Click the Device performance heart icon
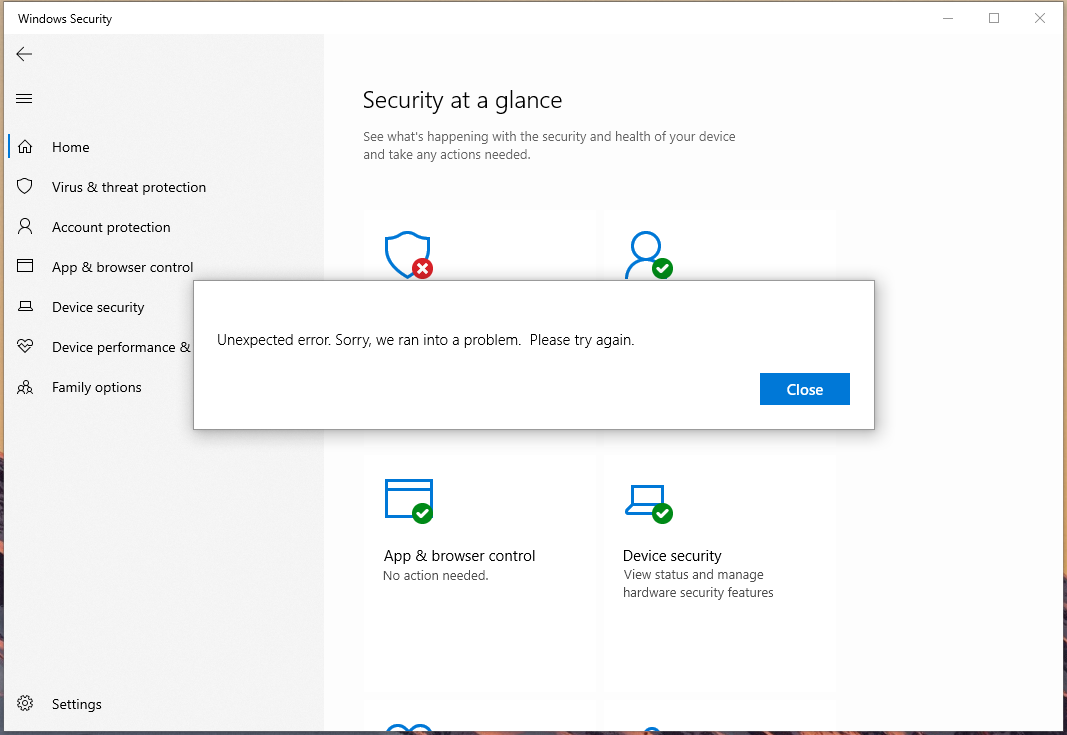The width and height of the screenshot is (1067, 735). 25,346
